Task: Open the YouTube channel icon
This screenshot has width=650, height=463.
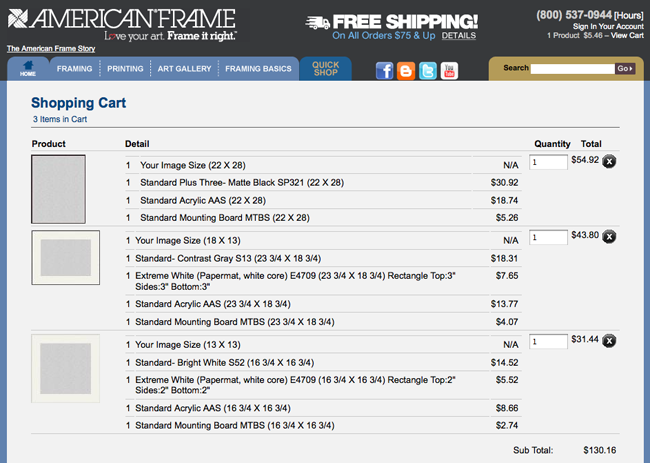Action: [449, 70]
